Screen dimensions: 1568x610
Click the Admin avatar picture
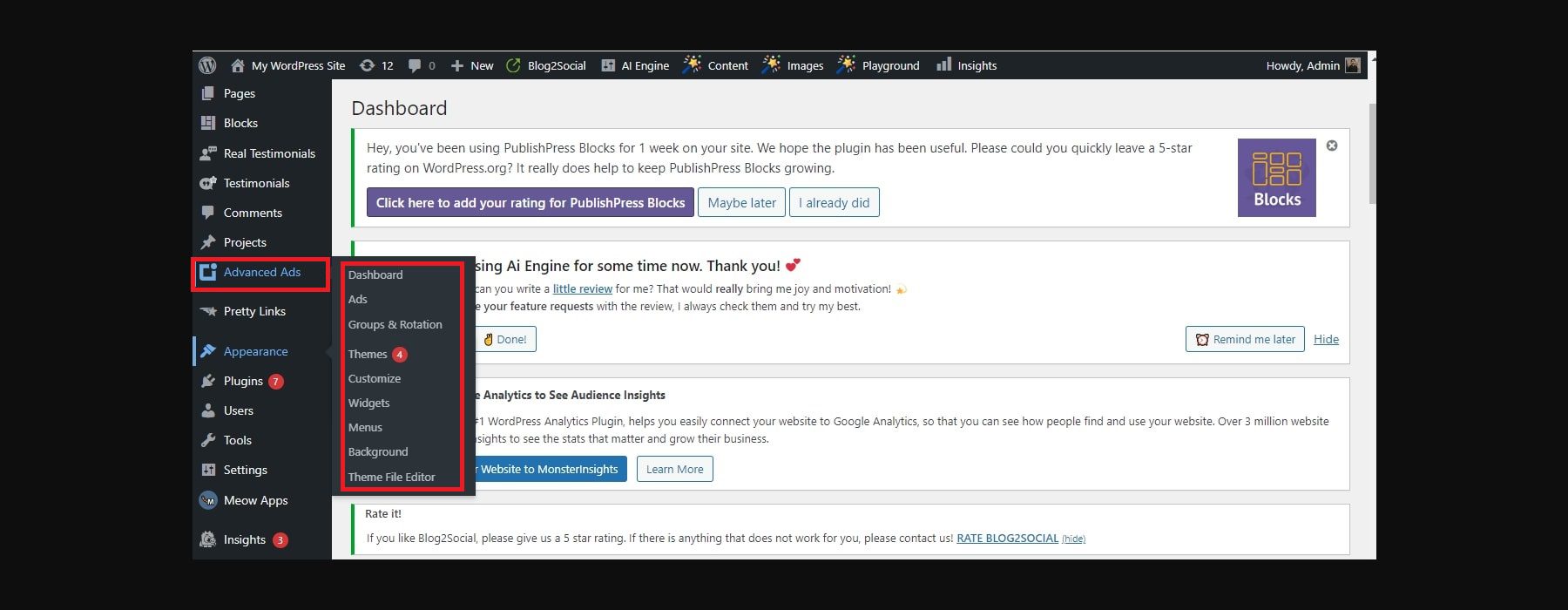coord(1353,65)
